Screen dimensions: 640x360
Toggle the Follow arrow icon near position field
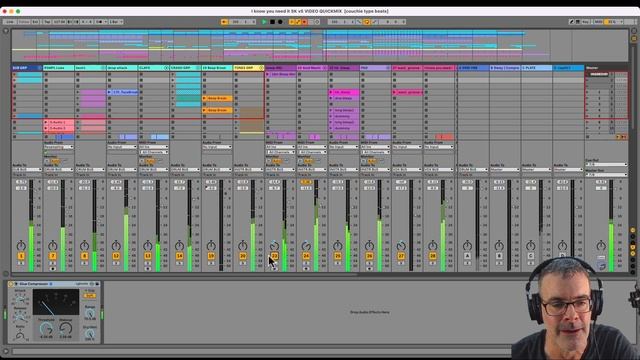(x=224, y=22)
